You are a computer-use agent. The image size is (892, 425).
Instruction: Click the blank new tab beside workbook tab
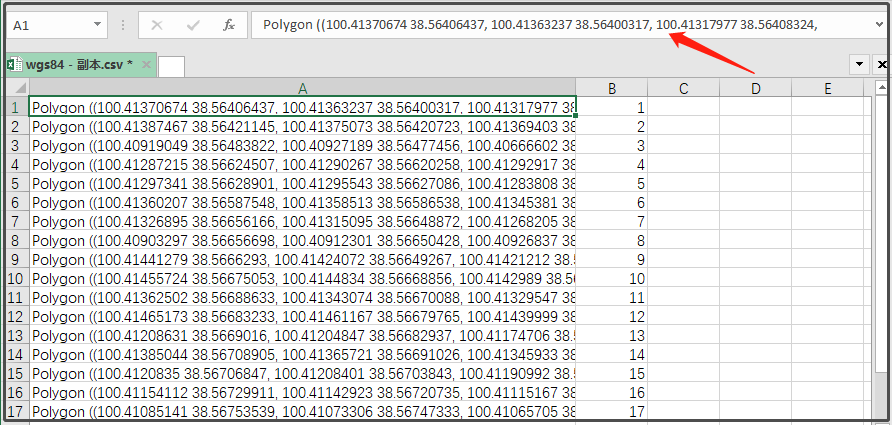[x=171, y=66]
